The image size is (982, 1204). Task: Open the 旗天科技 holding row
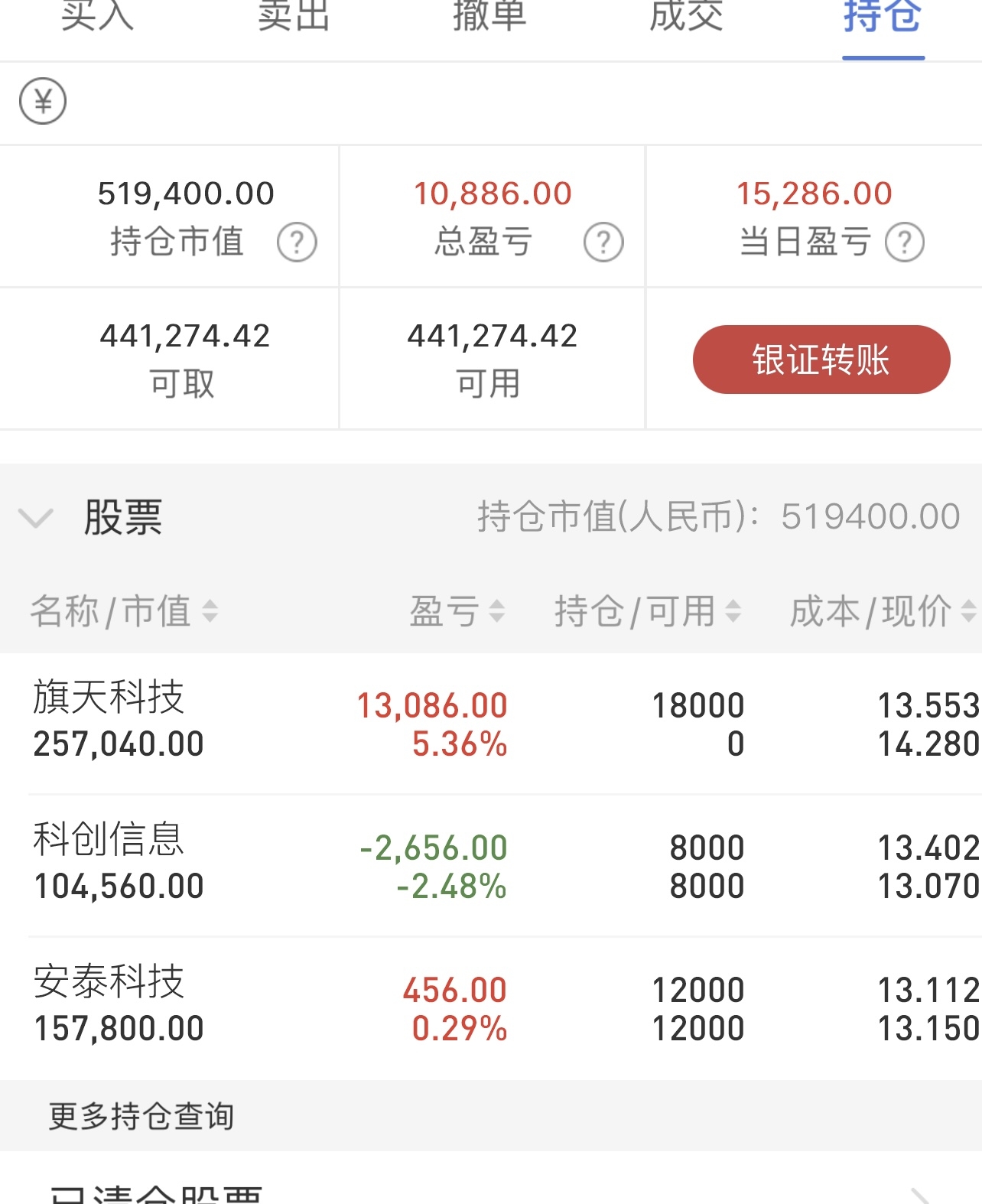tap(491, 724)
